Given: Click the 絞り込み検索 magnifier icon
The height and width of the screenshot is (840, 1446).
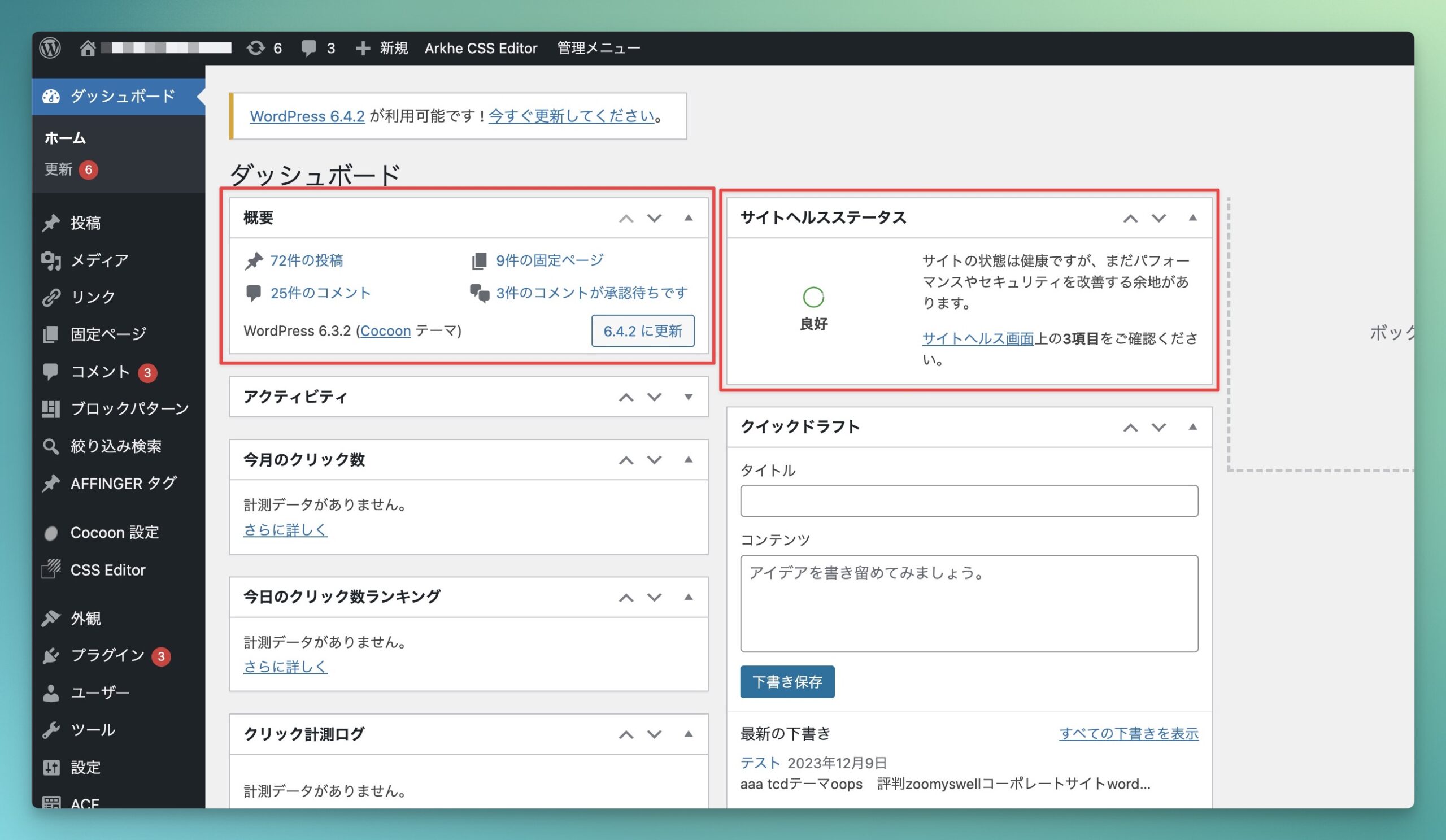Looking at the screenshot, I should 51,446.
